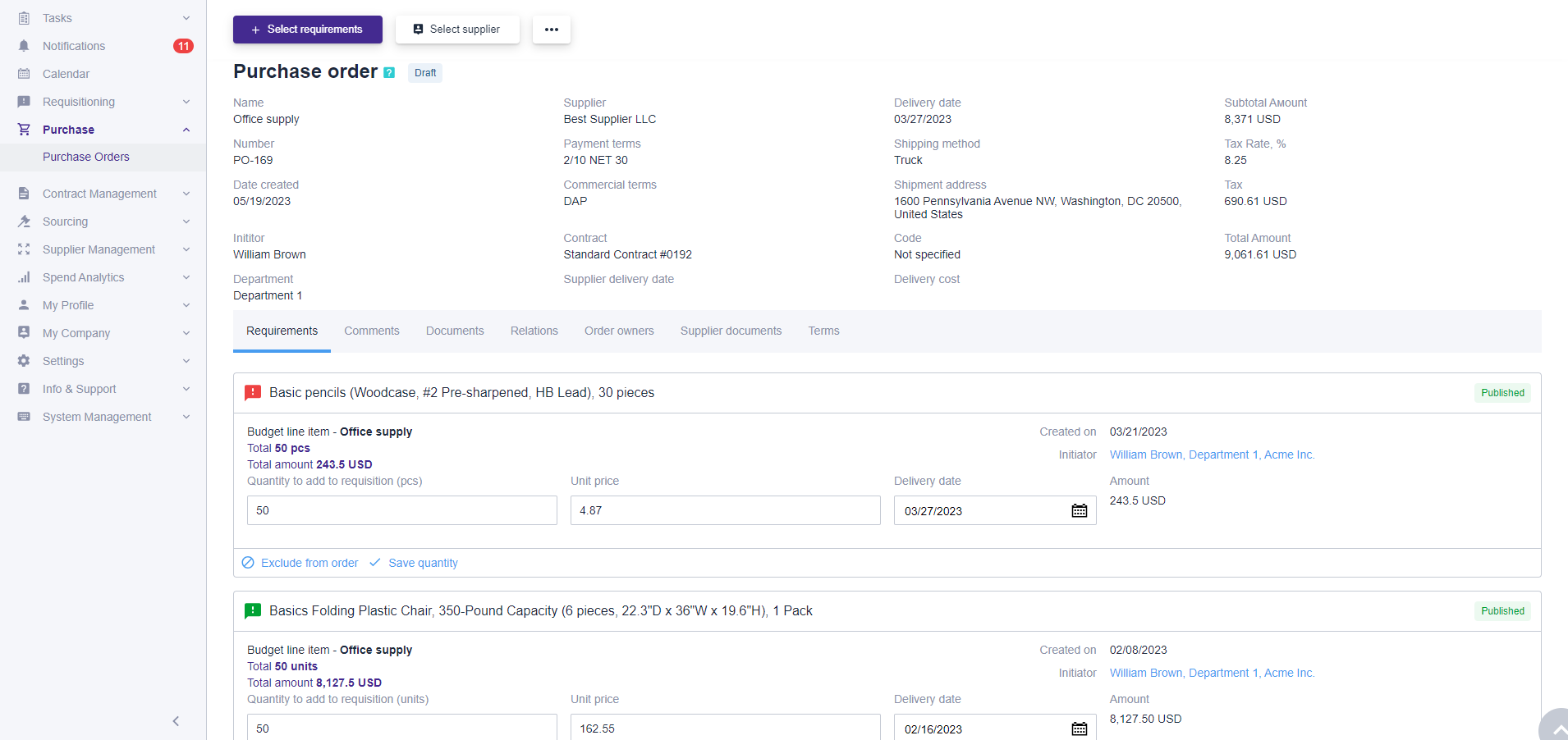1568x740 pixels.
Task: Click Exclude from order for the pencils item
Action: [309, 563]
